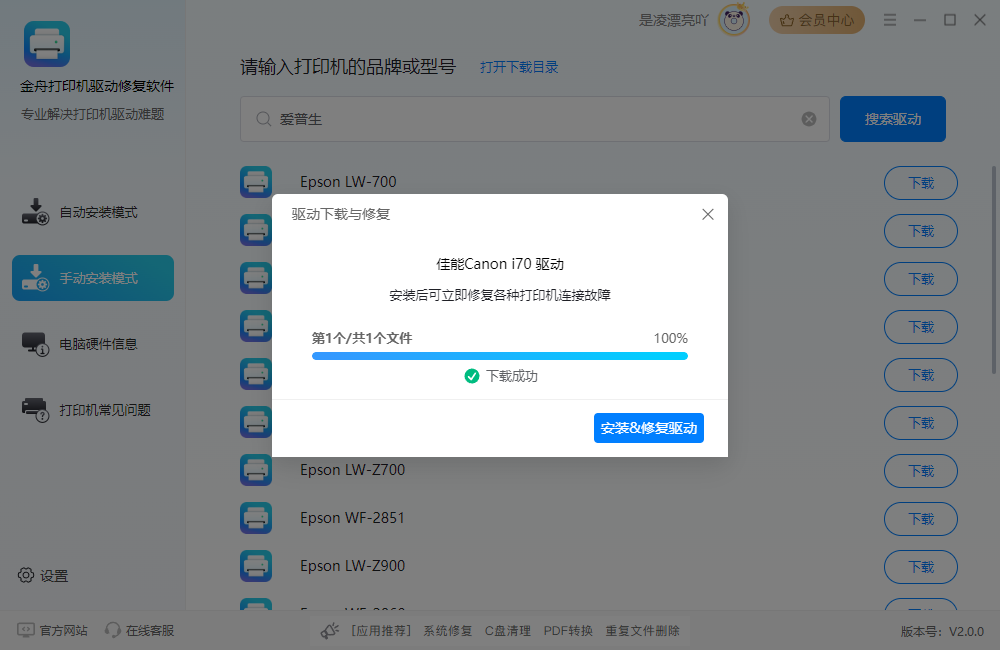This screenshot has height=650, width=1000.
Task: Click printer icon beside Epson WF-2851
Action: coord(256,518)
